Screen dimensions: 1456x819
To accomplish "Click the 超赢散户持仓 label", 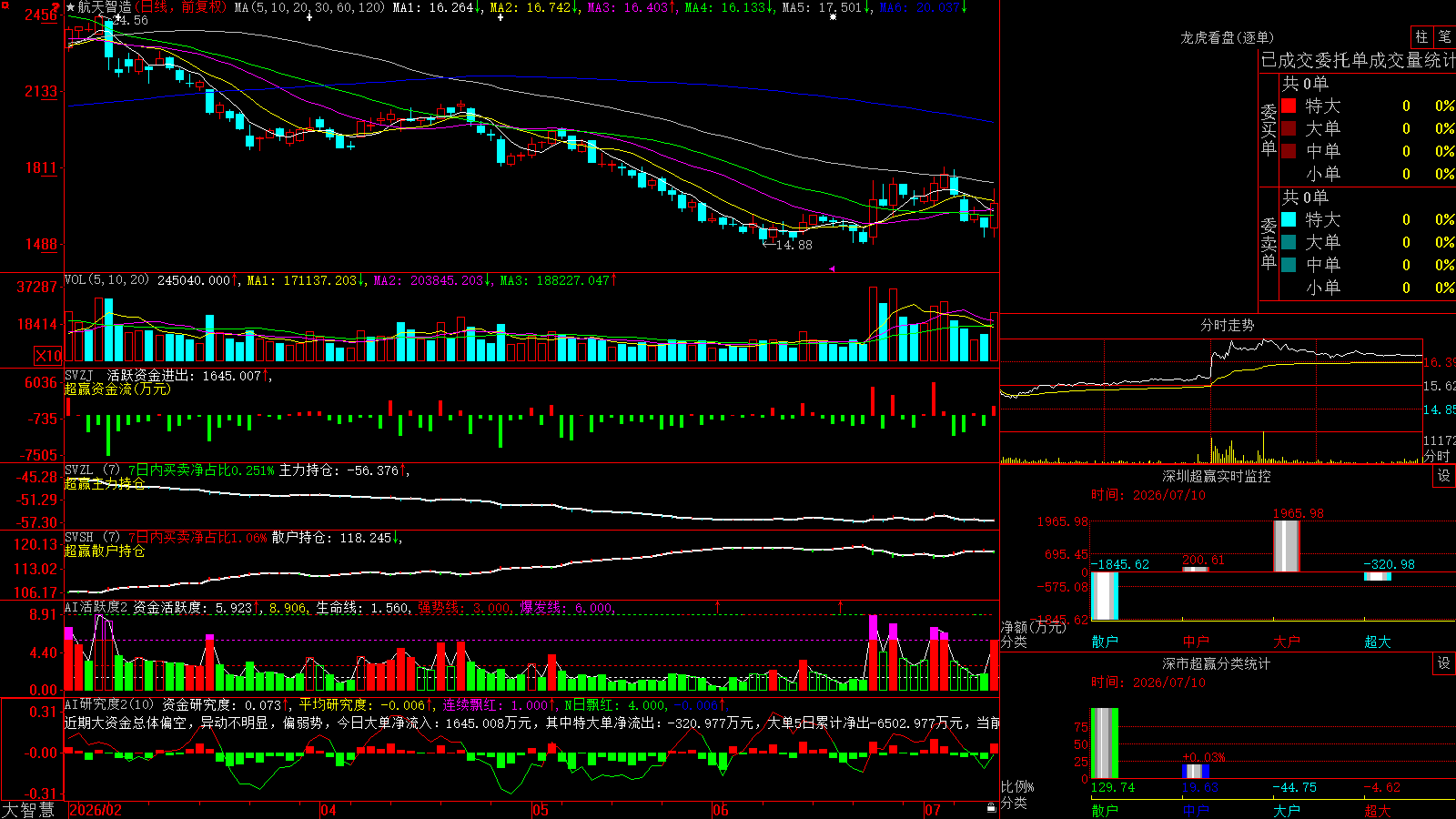I will coord(105,551).
